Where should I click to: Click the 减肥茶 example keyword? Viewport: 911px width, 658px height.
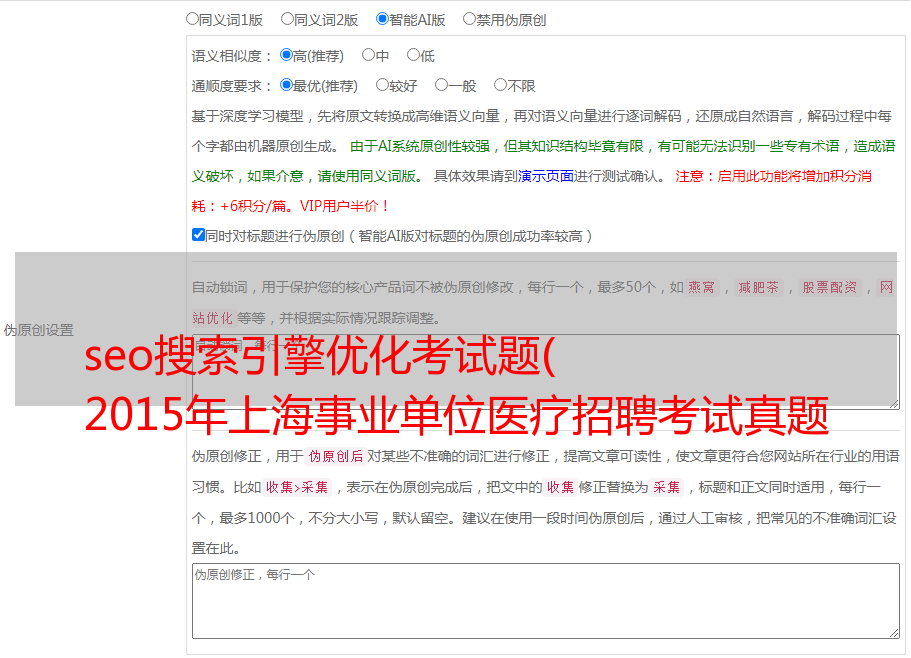click(758, 287)
